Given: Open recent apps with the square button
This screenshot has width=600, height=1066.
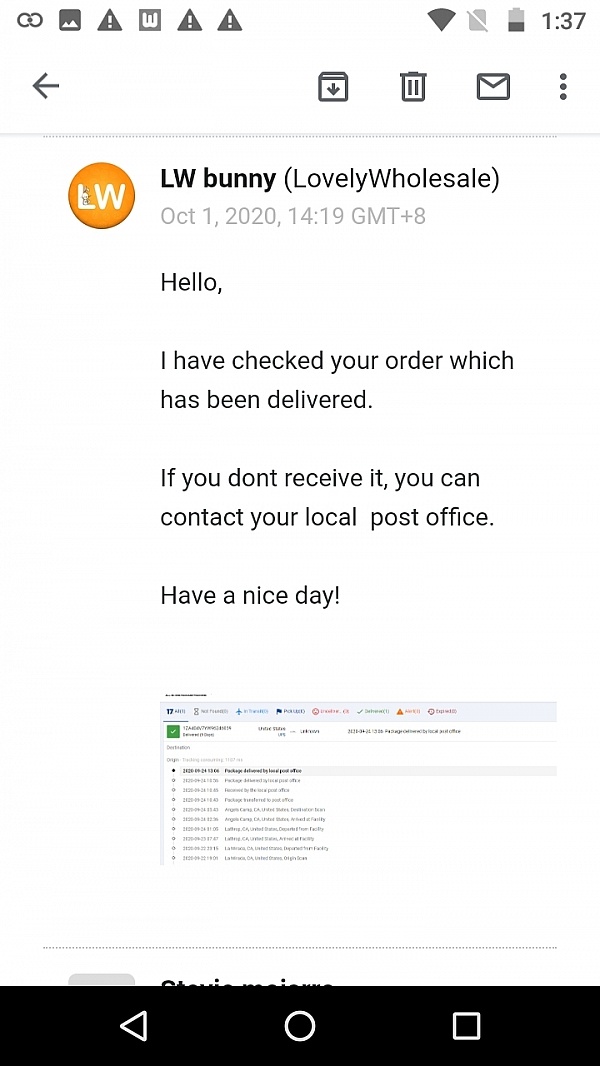Looking at the screenshot, I should [x=466, y=1025].
